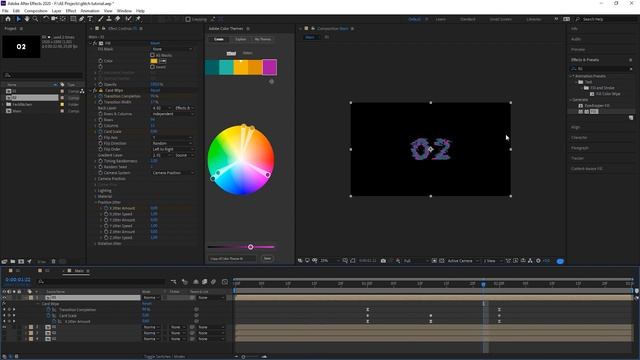Expand the Position Jitter group
The width and height of the screenshot is (640, 360).
pyautogui.click(x=96, y=202)
